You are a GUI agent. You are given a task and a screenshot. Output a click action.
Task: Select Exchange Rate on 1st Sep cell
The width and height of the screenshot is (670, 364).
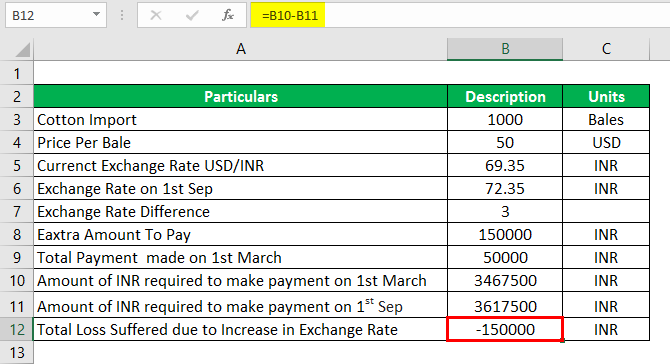pyautogui.click(x=241, y=189)
